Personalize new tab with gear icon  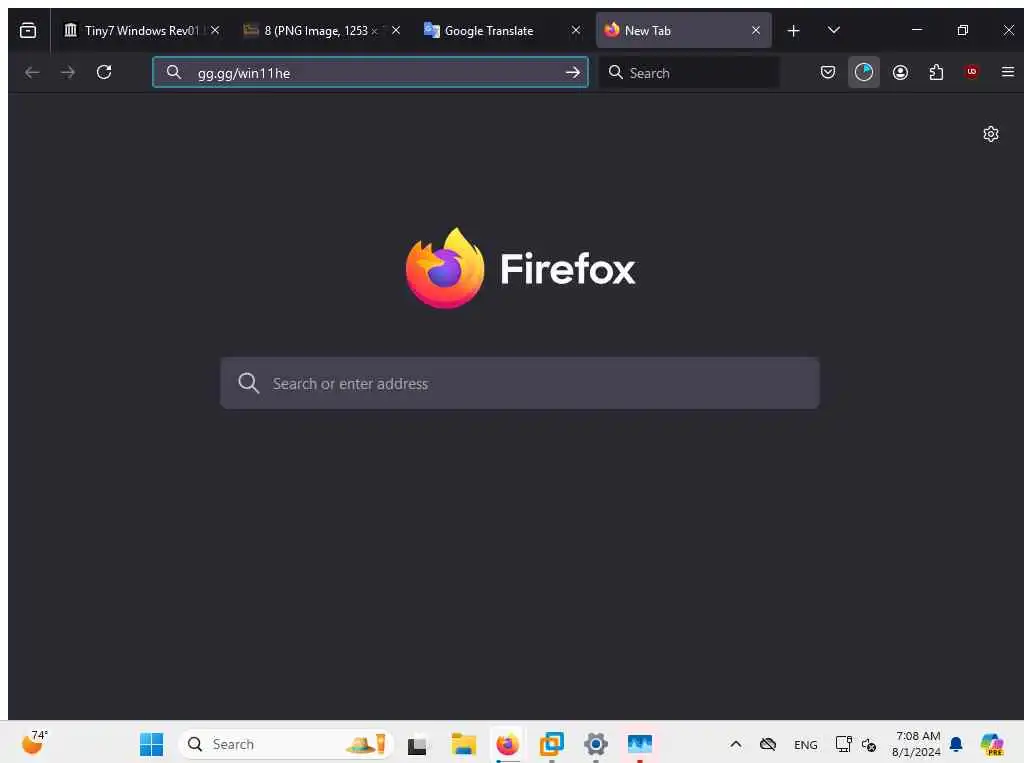(x=991, y=134)
